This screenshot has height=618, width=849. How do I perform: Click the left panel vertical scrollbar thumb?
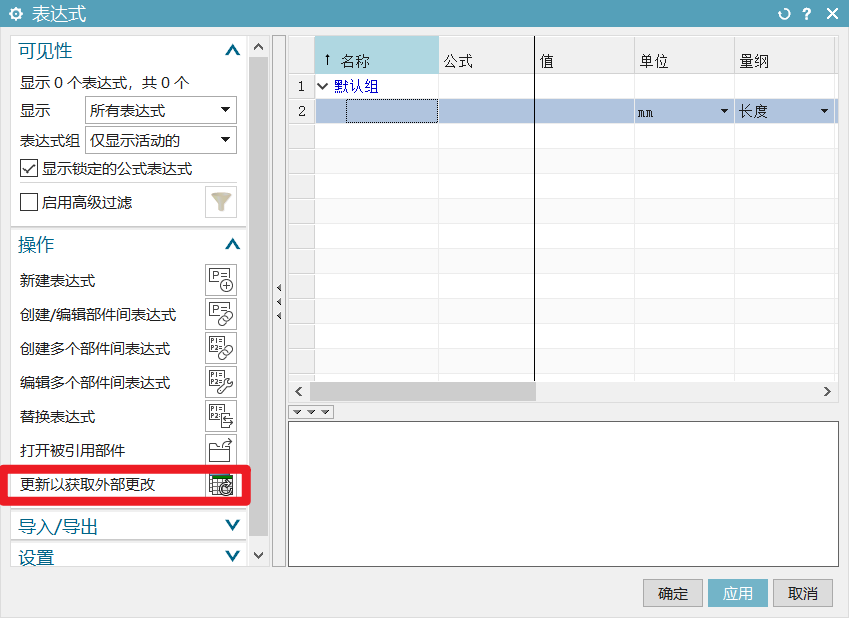click(x=258, y=297)
